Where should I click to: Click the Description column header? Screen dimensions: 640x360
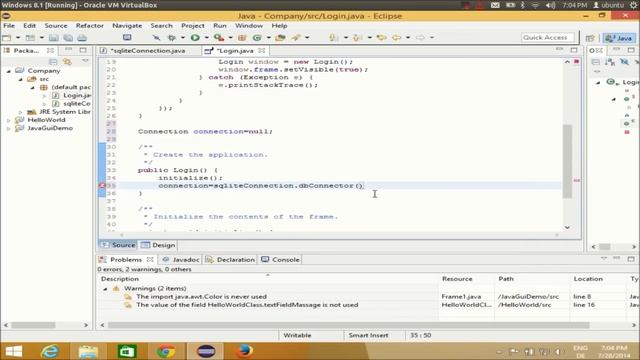tap(267, 279)
